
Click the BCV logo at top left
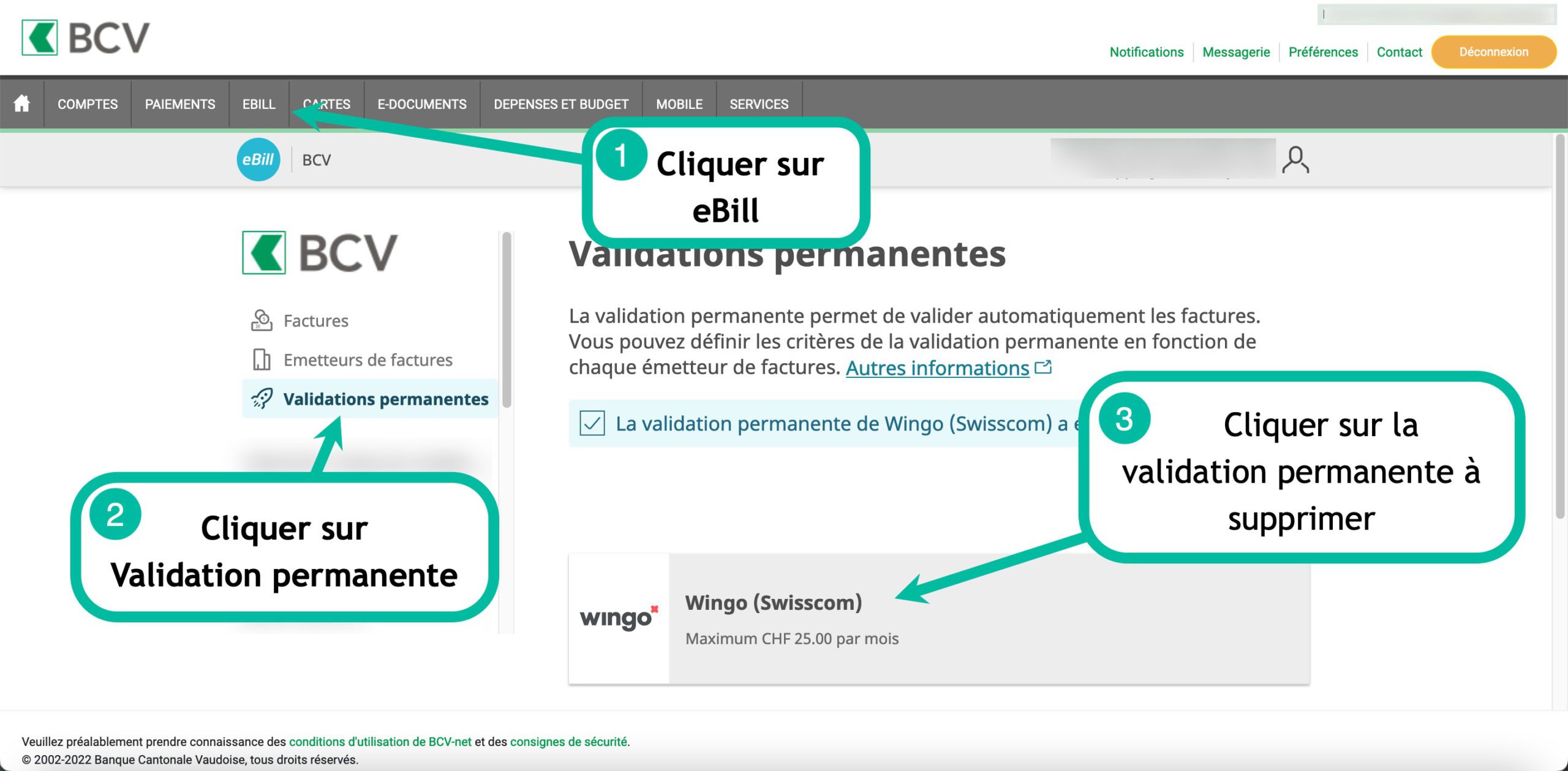(x=86, y=38)
